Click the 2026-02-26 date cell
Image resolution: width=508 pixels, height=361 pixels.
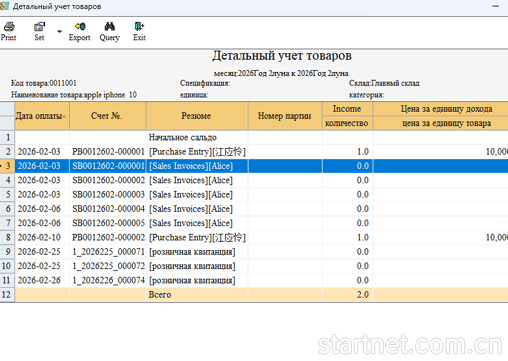click(x=42, y=281)
